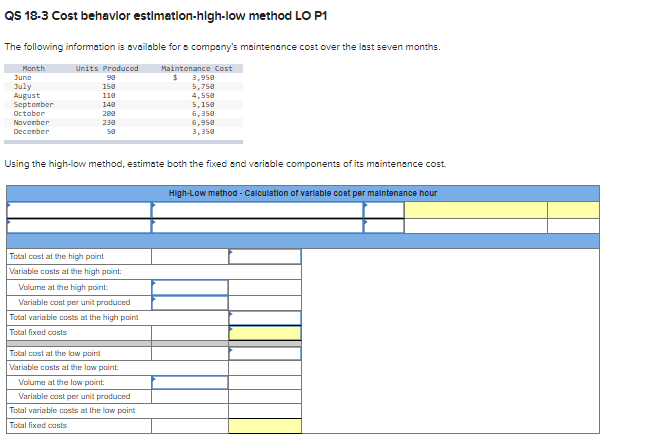
Task: Click the 'August' month row label
Action: tap(27, 96)
